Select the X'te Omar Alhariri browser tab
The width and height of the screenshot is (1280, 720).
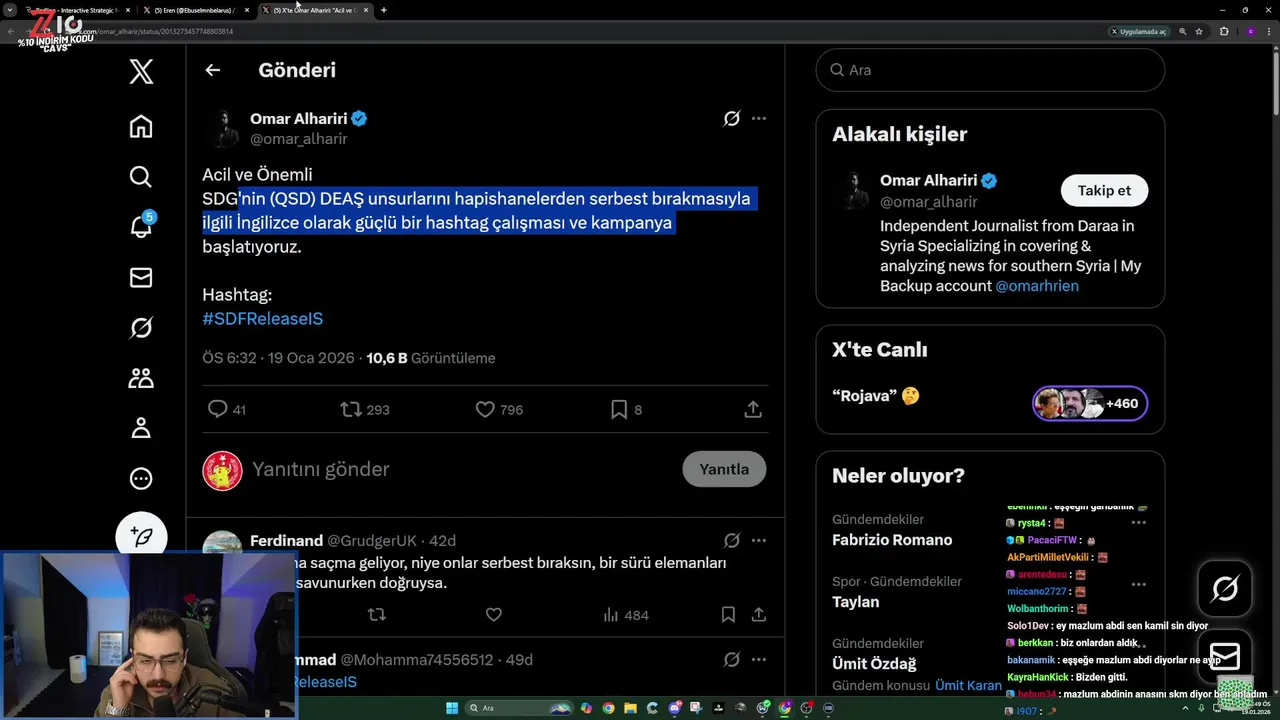(x=315, y=10)
